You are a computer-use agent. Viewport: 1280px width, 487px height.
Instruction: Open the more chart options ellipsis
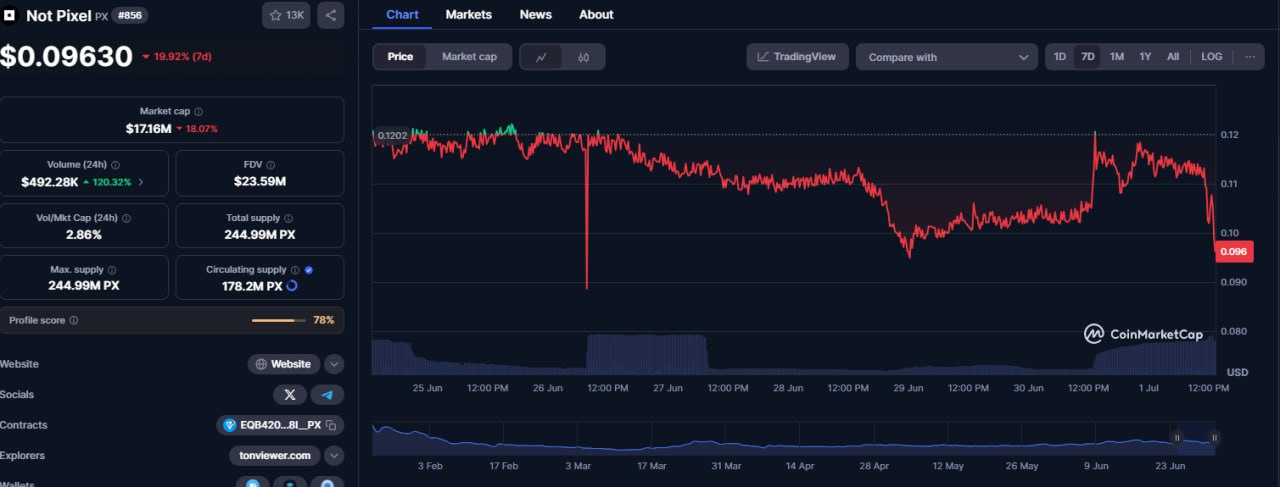pyautogui.click(x=1250, y=57)
